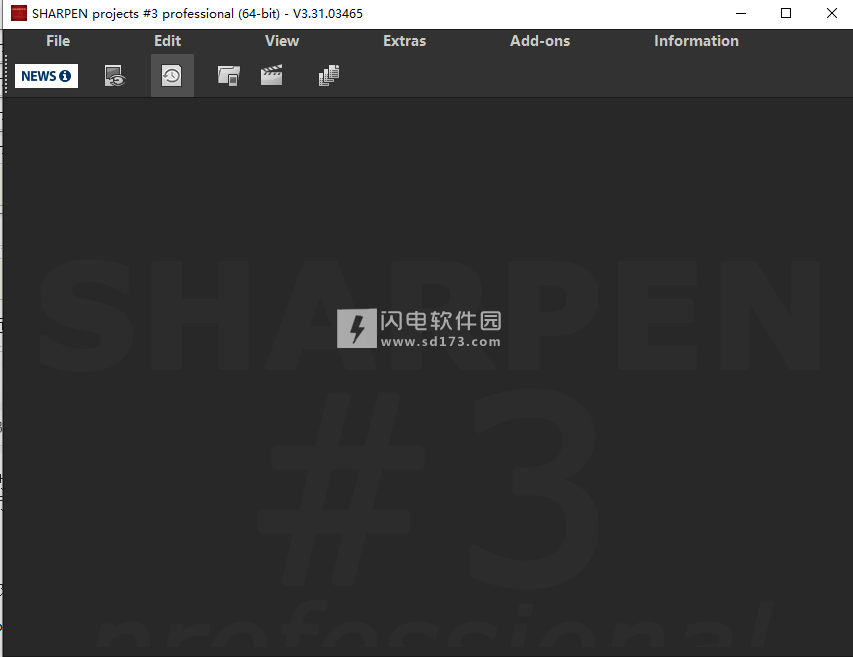The width and height of the screenshot is (853, 657).
Task: Close the SHARPEN projects window
Action: click(831, 13)
